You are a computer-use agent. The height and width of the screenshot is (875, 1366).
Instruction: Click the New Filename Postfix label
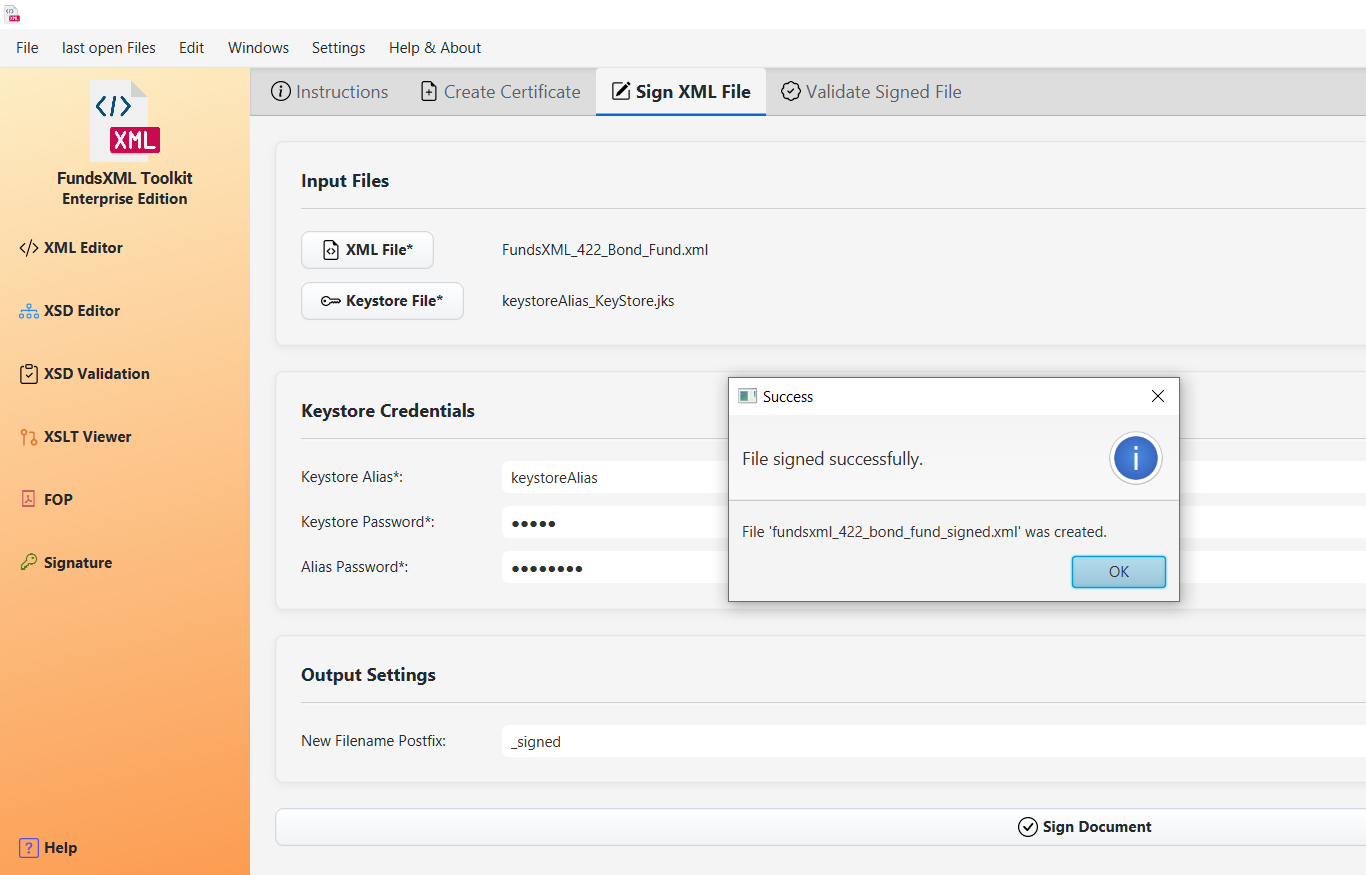[x=373, y=742]
